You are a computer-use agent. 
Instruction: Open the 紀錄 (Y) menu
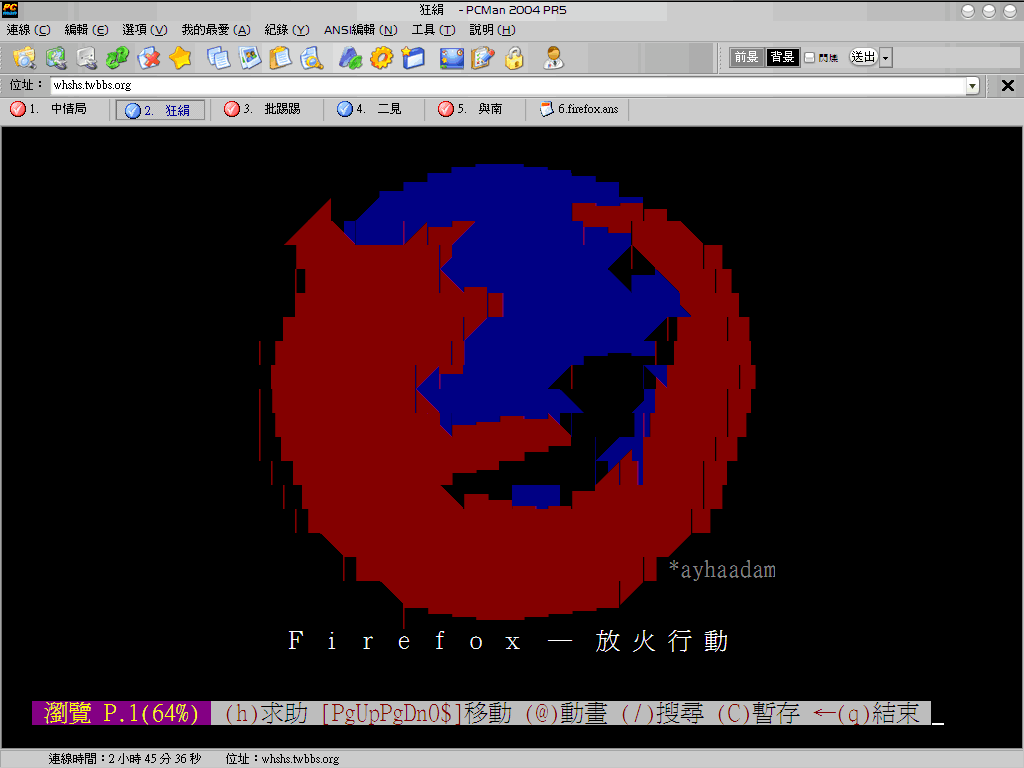pyautogui.click(x=287, y=30)
